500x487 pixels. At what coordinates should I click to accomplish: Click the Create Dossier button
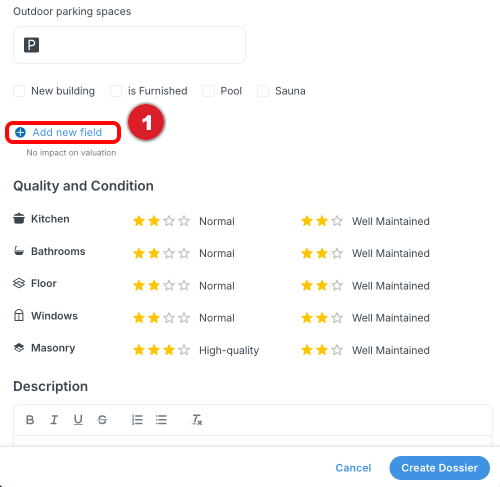439,468
